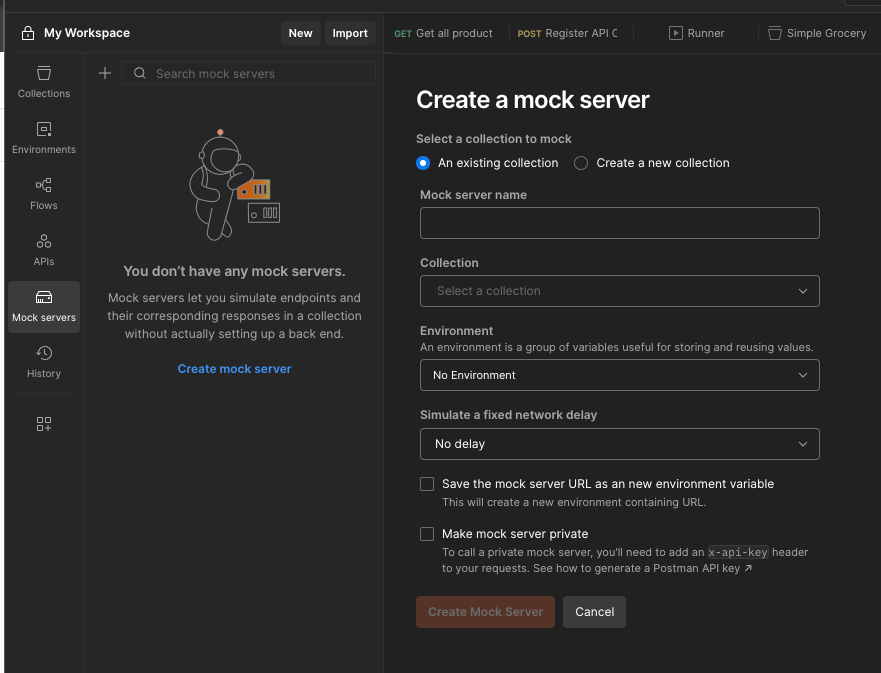Switch to the Runner tab
This screenshot has height=673, width=881.
[x=696, y=33]
